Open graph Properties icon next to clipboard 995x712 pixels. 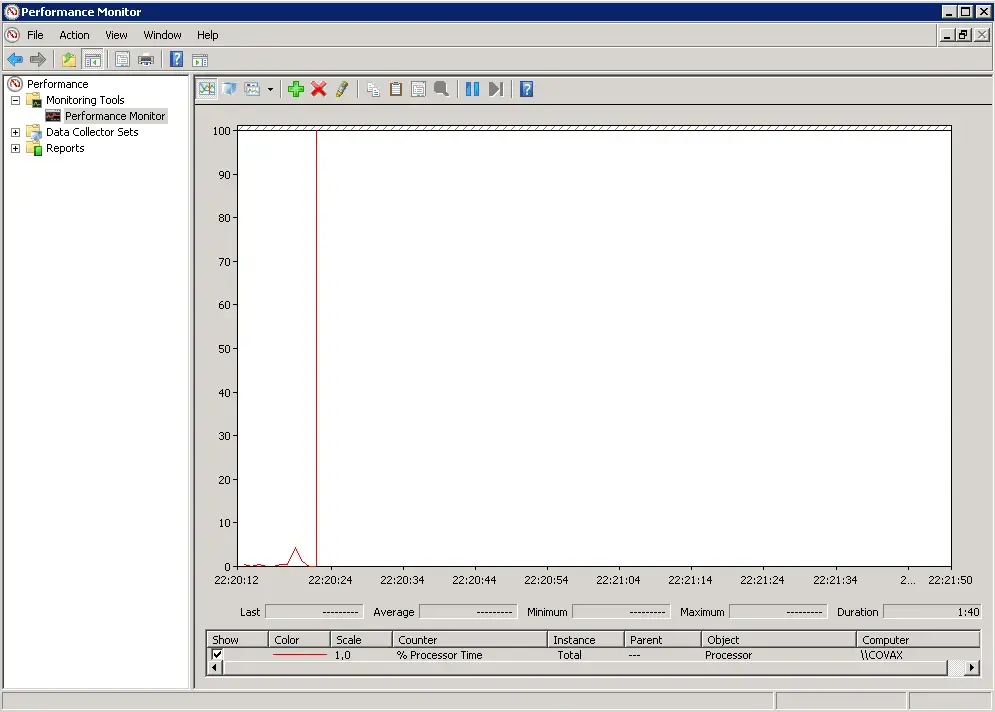click(x=418, y=89)
